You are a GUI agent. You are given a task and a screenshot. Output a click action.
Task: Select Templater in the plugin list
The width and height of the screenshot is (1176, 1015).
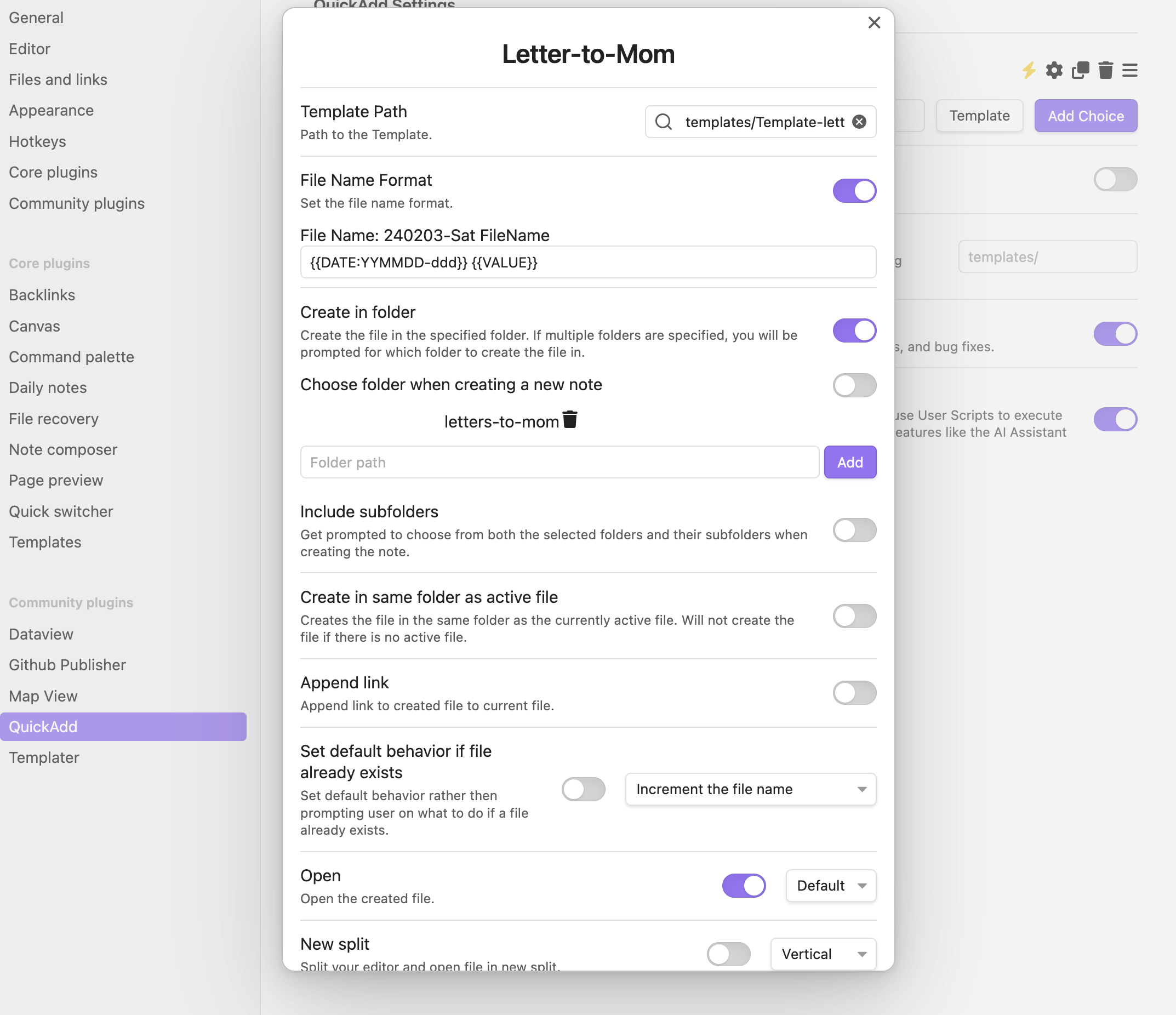coord(44,757)
